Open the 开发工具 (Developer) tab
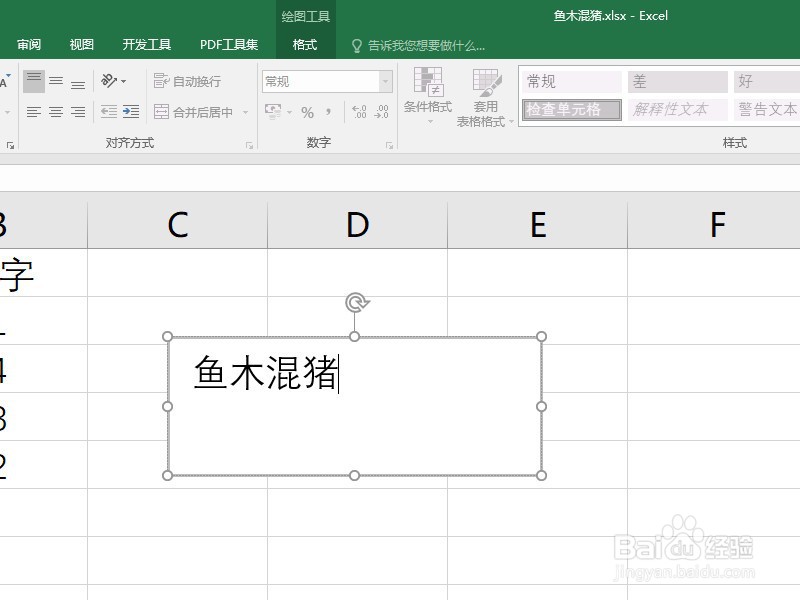The image size is (800, 600). click(x=146, y=45)
